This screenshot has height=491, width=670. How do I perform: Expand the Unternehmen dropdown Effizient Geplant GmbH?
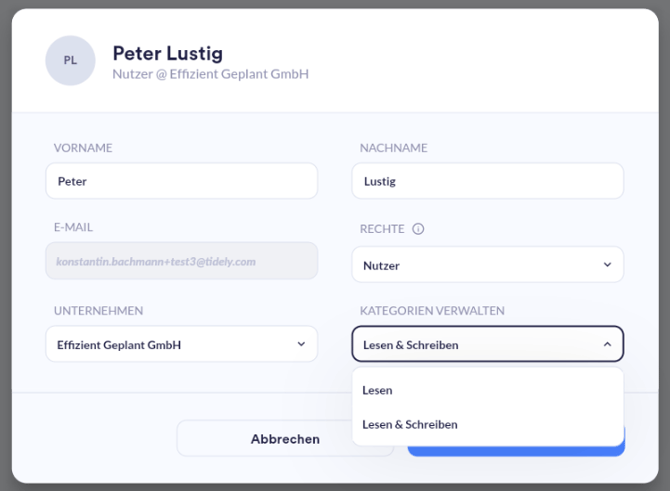[x=181, y=345]
